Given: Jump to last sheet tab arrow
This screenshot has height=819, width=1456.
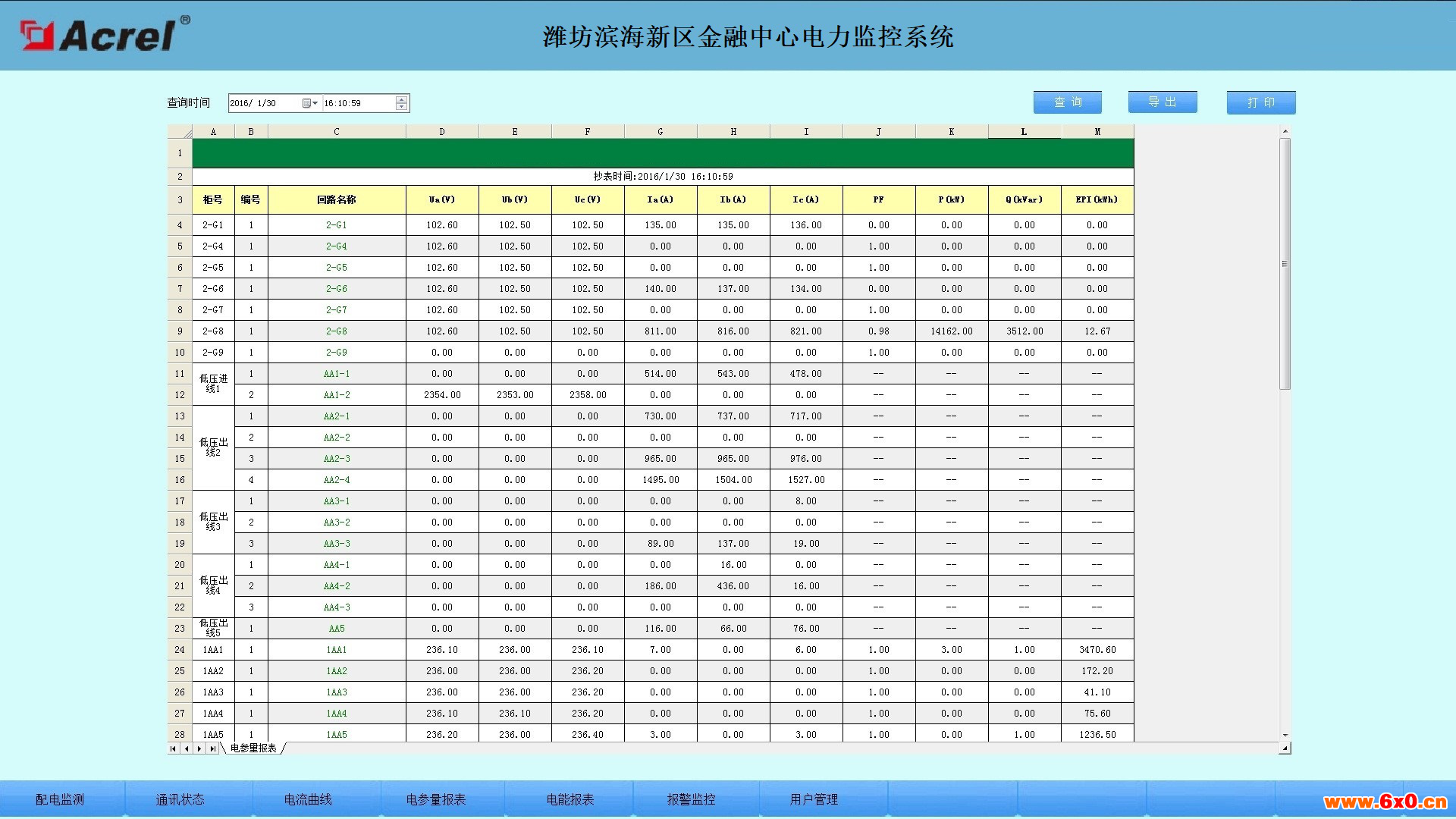Looking at the screenshot, I should (x=213, y=748).
